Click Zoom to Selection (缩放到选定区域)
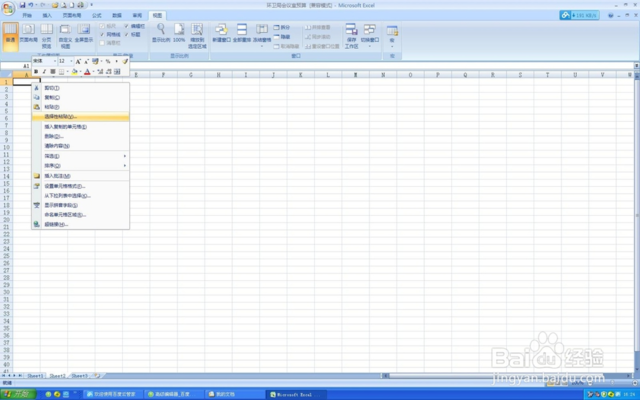This screenshot has width=640, height=400. (197, 36)
